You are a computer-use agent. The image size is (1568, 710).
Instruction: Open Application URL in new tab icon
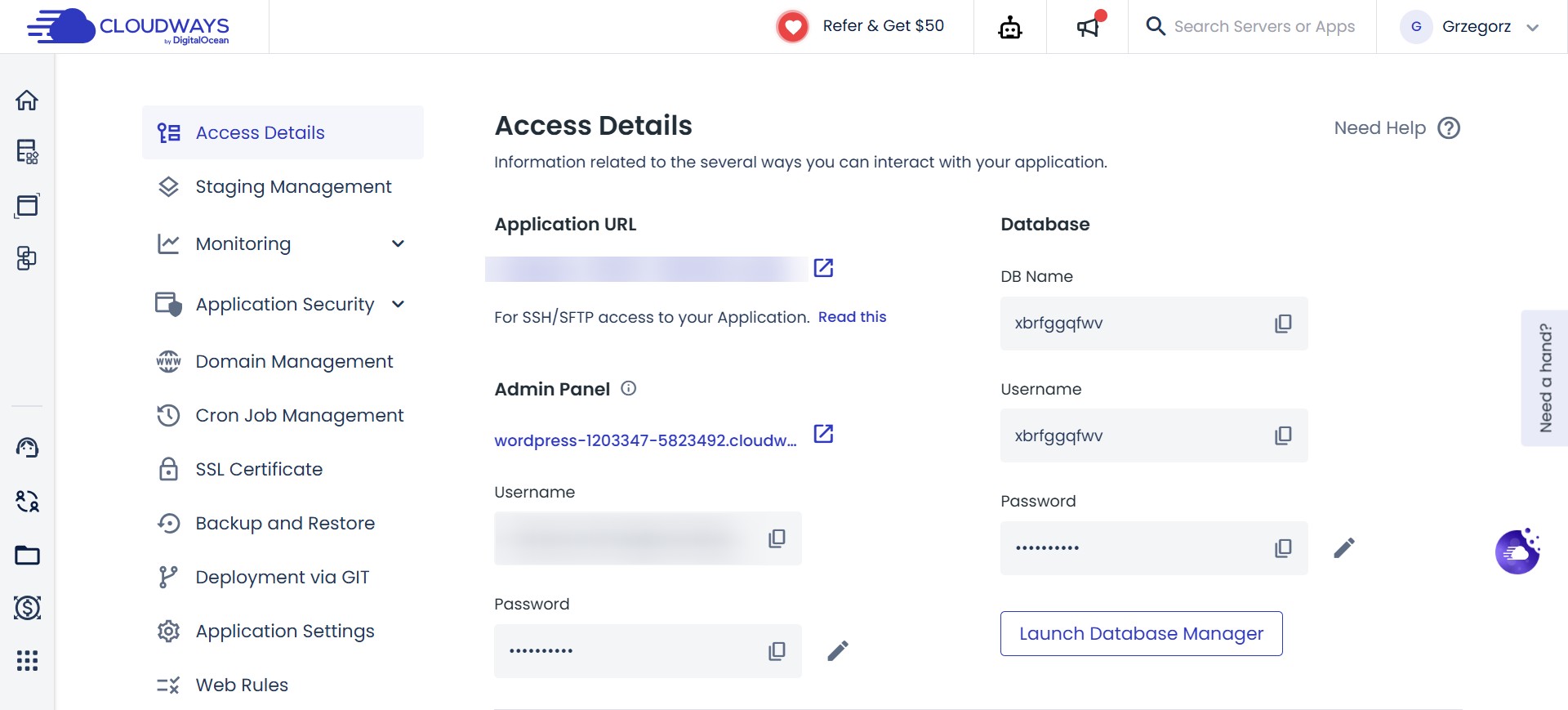click(823, 267)
